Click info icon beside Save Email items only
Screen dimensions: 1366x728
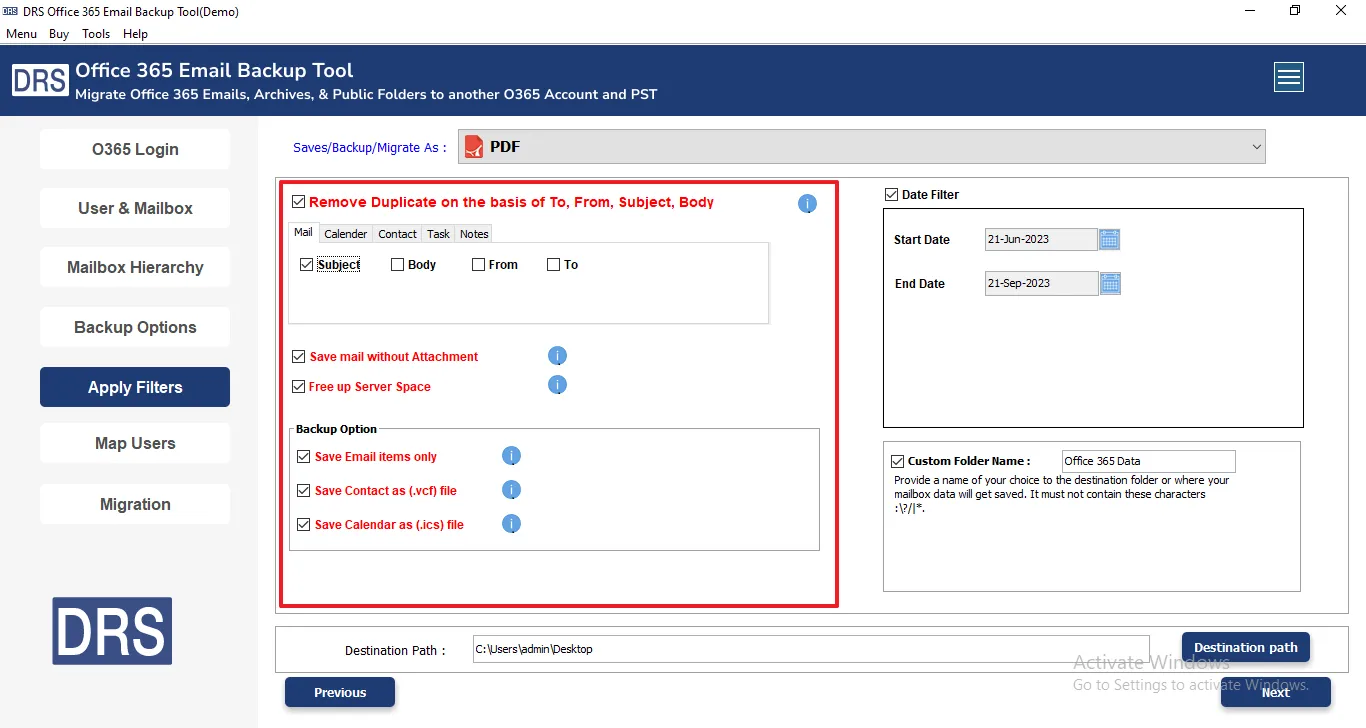coord(511,456)
